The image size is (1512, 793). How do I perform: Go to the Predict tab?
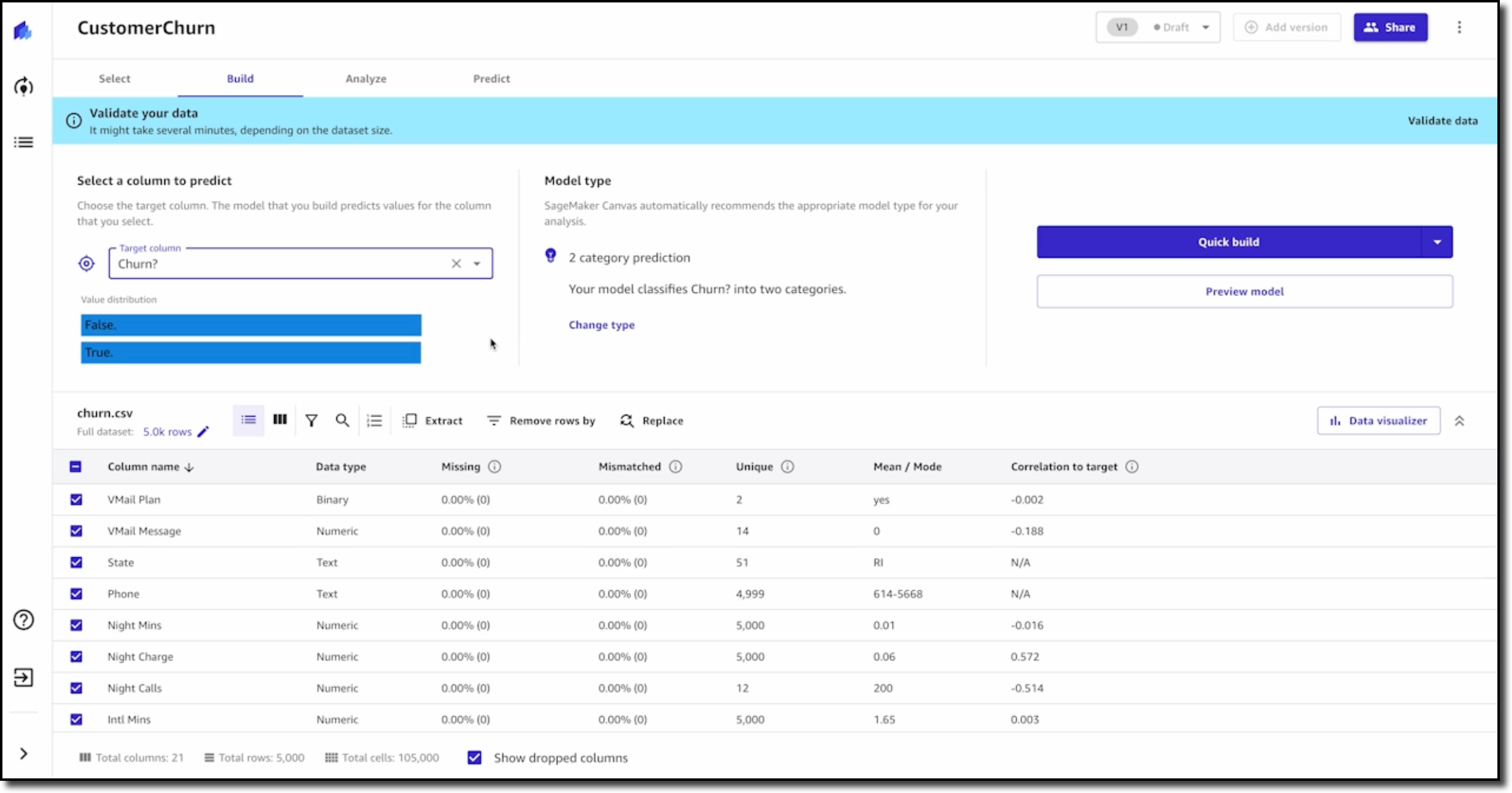pos(491,79)
